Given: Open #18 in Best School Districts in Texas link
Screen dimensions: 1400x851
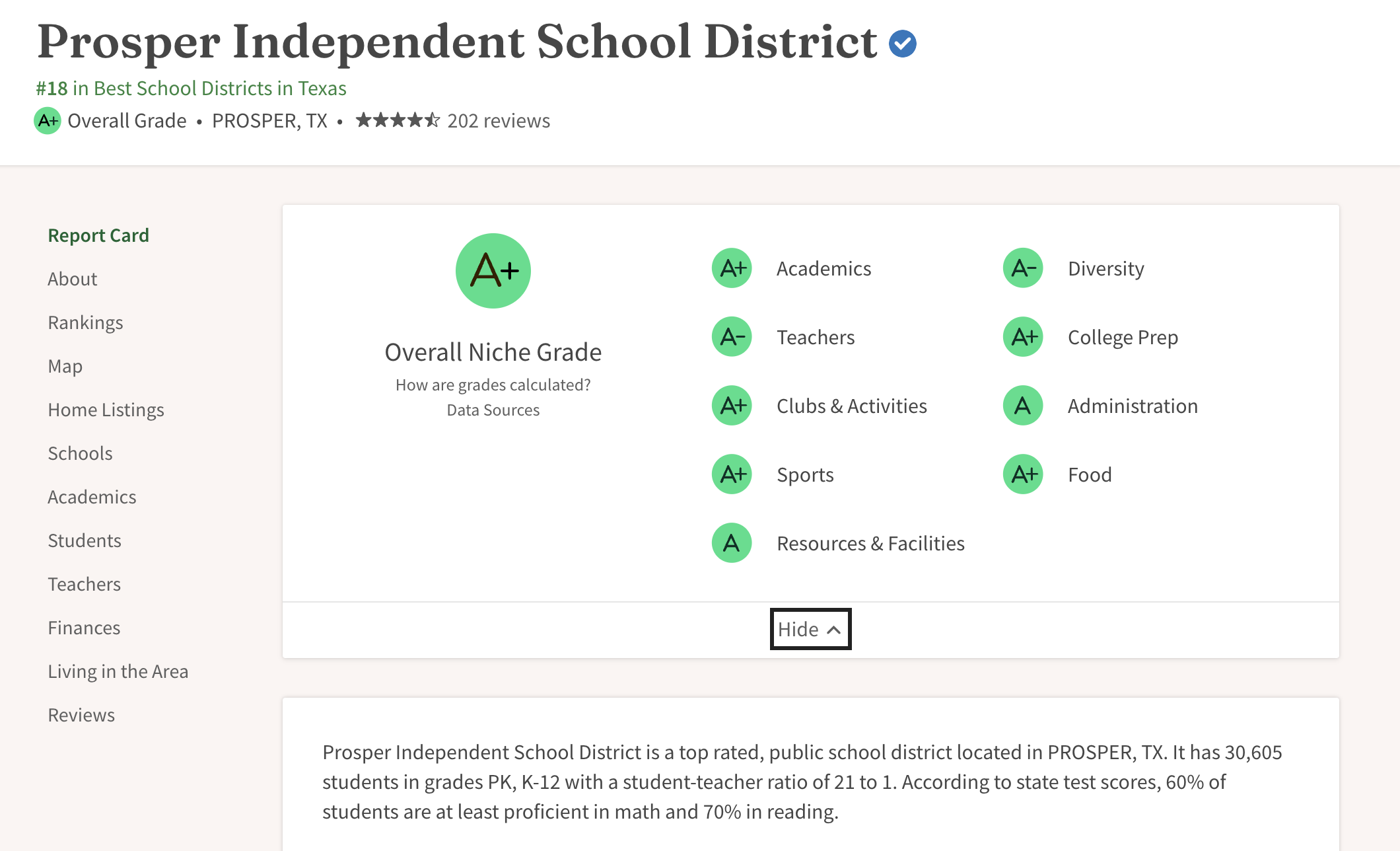Looking at the screenshot, I should pyautogui.click(x=191, y=88).
